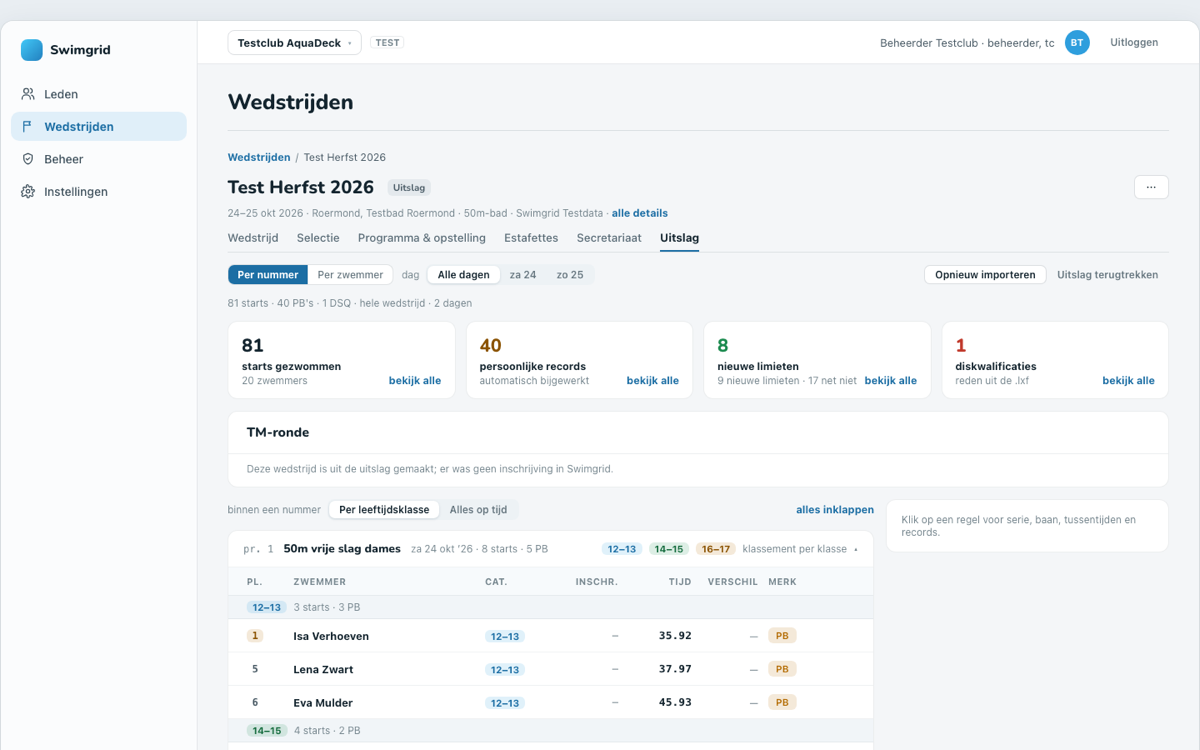The image size is (1200, 750).
Task: Click bekijk alle for persoonlijke records
Action: (x=653, y=381)
